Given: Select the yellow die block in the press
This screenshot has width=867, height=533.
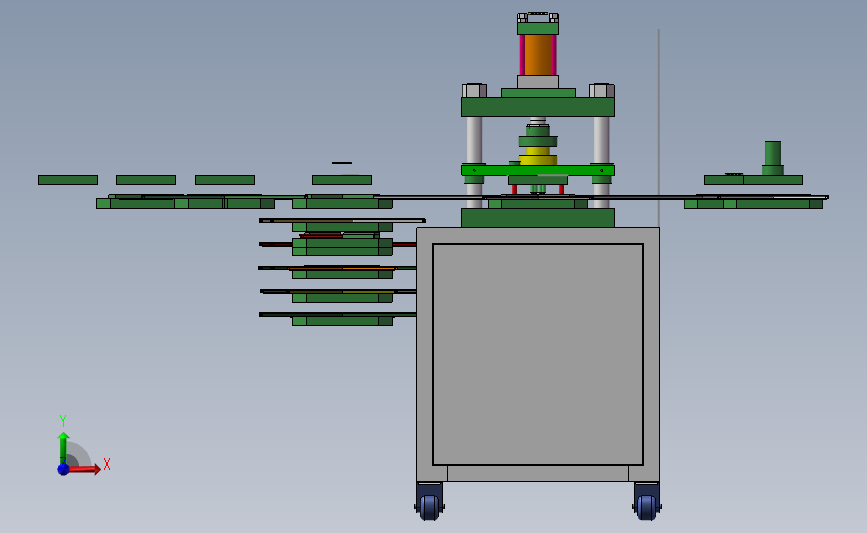Looking at the screenshot, I should click(537, 156).
